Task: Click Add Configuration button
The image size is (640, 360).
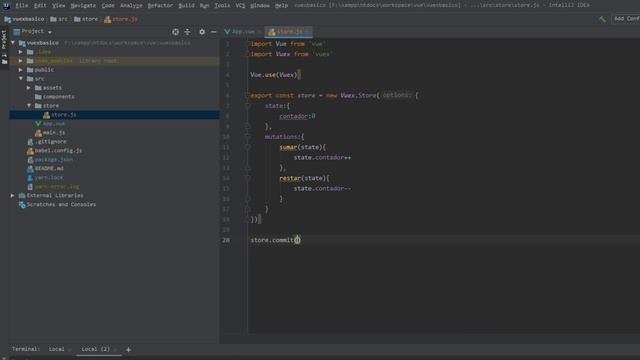Action: [626, 19]
